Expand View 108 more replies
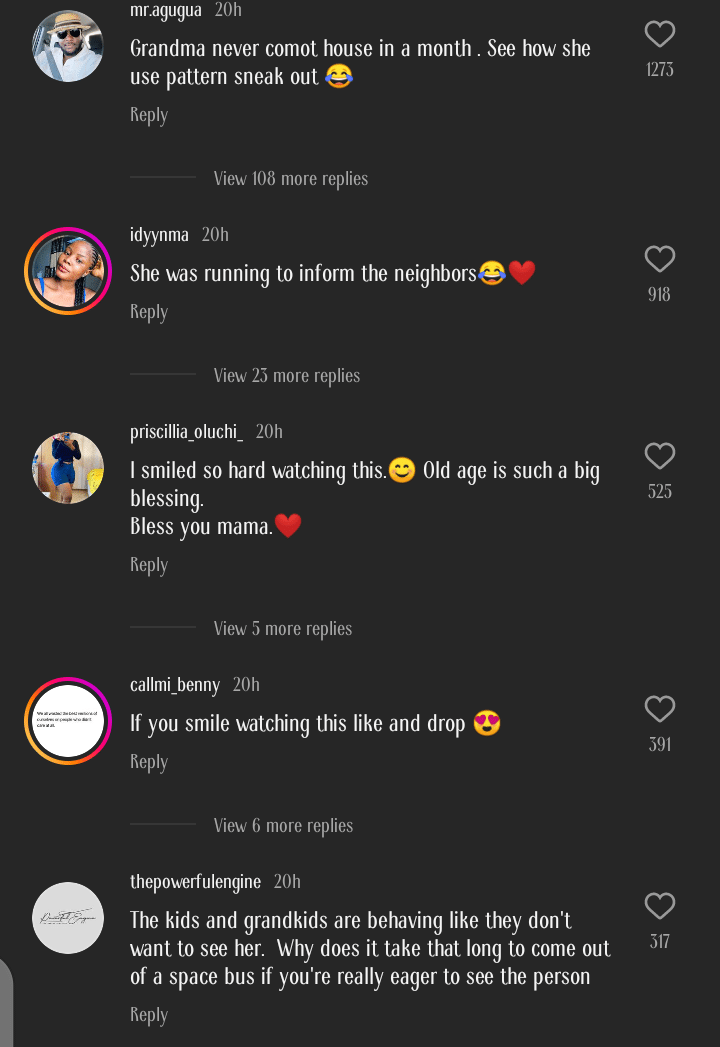The width and height of the screenshot is (720, 1047). click(x=290, y=179)
